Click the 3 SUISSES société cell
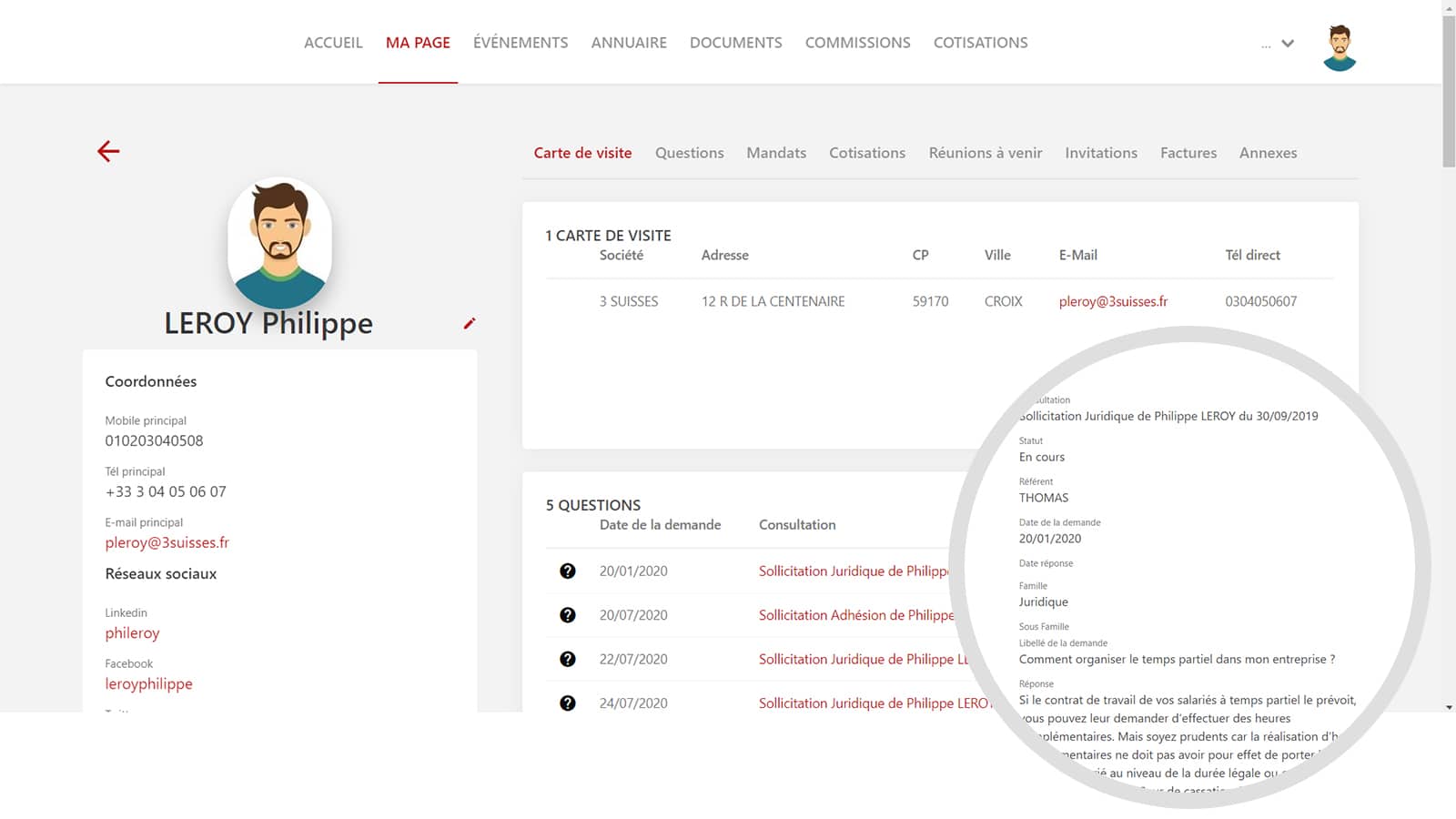Image resolution: width=1456 pixels, height=819 pixels. coord(629,301)
